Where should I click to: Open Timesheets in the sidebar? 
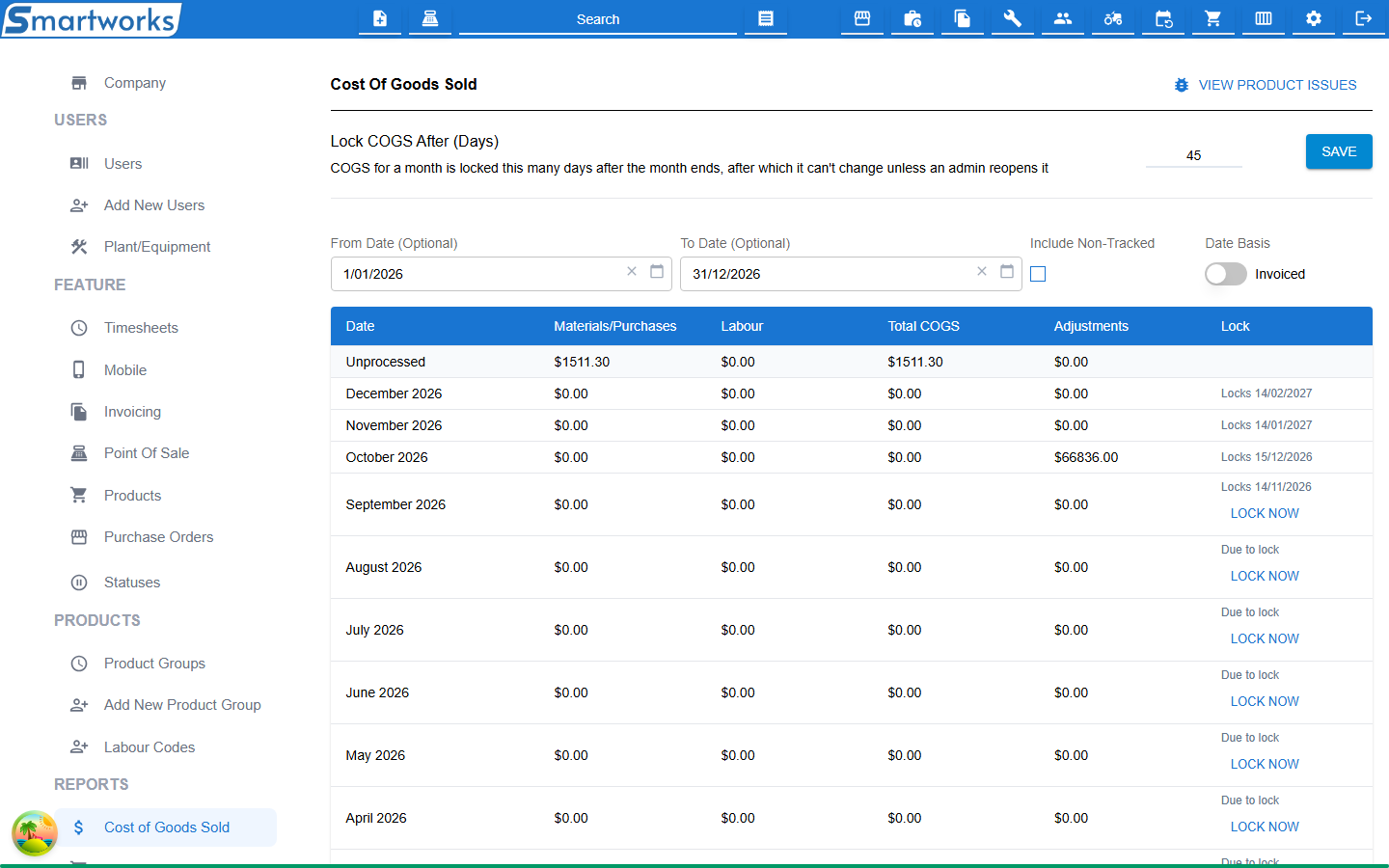coord(141,328)
